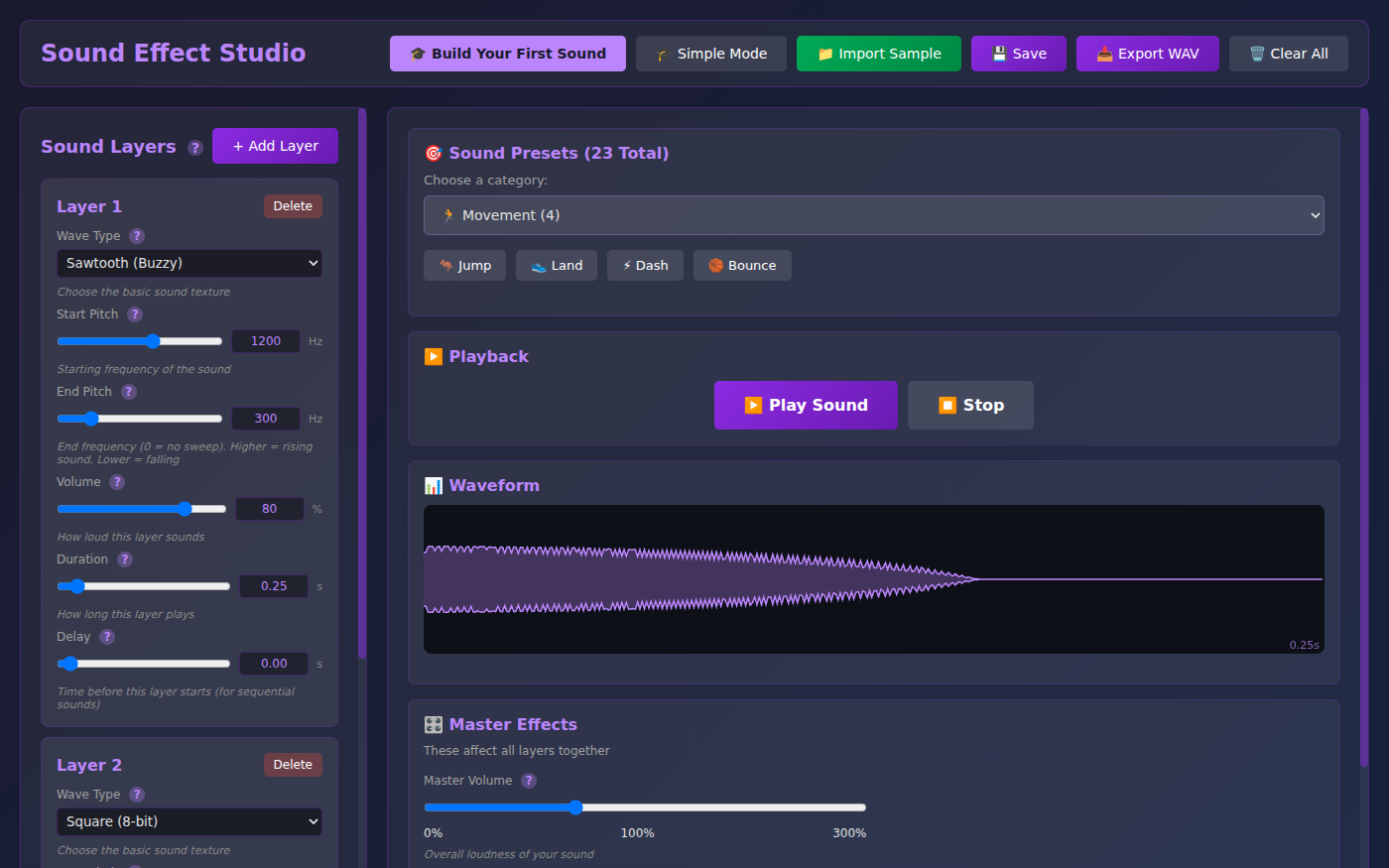Click help icon beside Start Pitch
The height and width of the screenshot is (868, 1389).
135,314
